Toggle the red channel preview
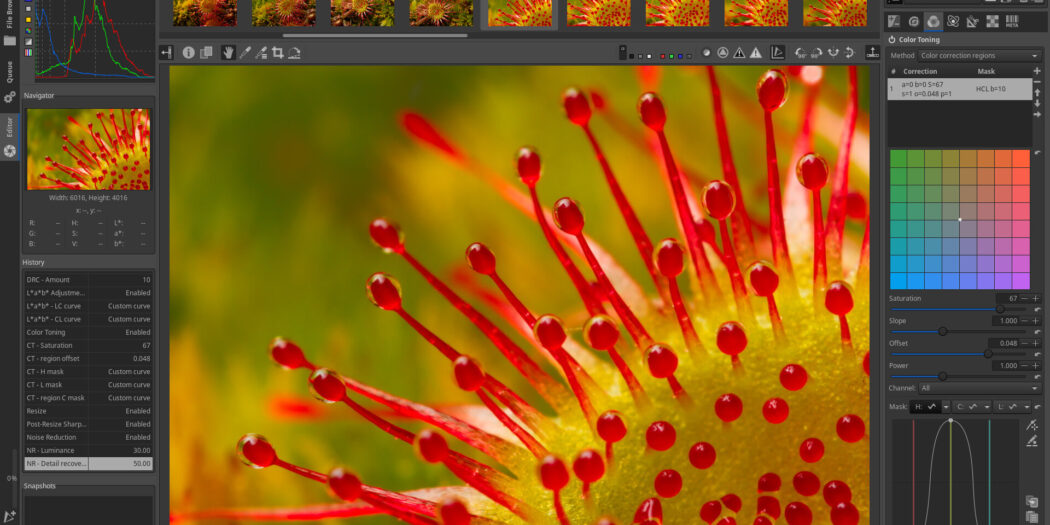The image size is (1050, 525). coord(663,56)
